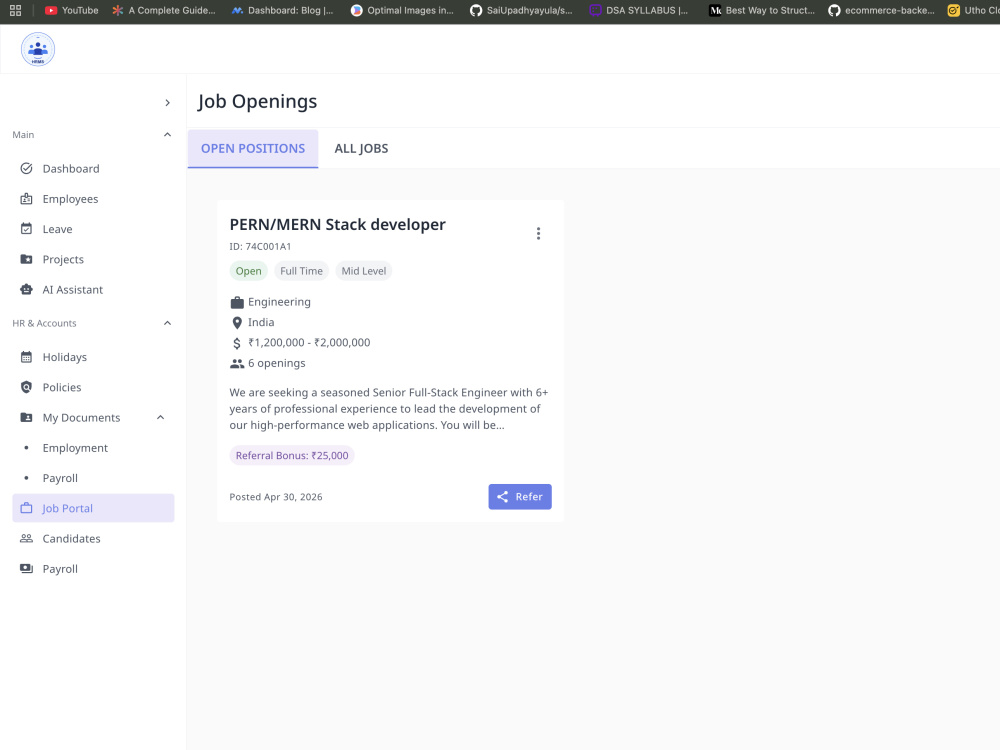1000x750 pixels.
Task: Open the DSA SYLLABUS bookmark
Action: (638, 10)
